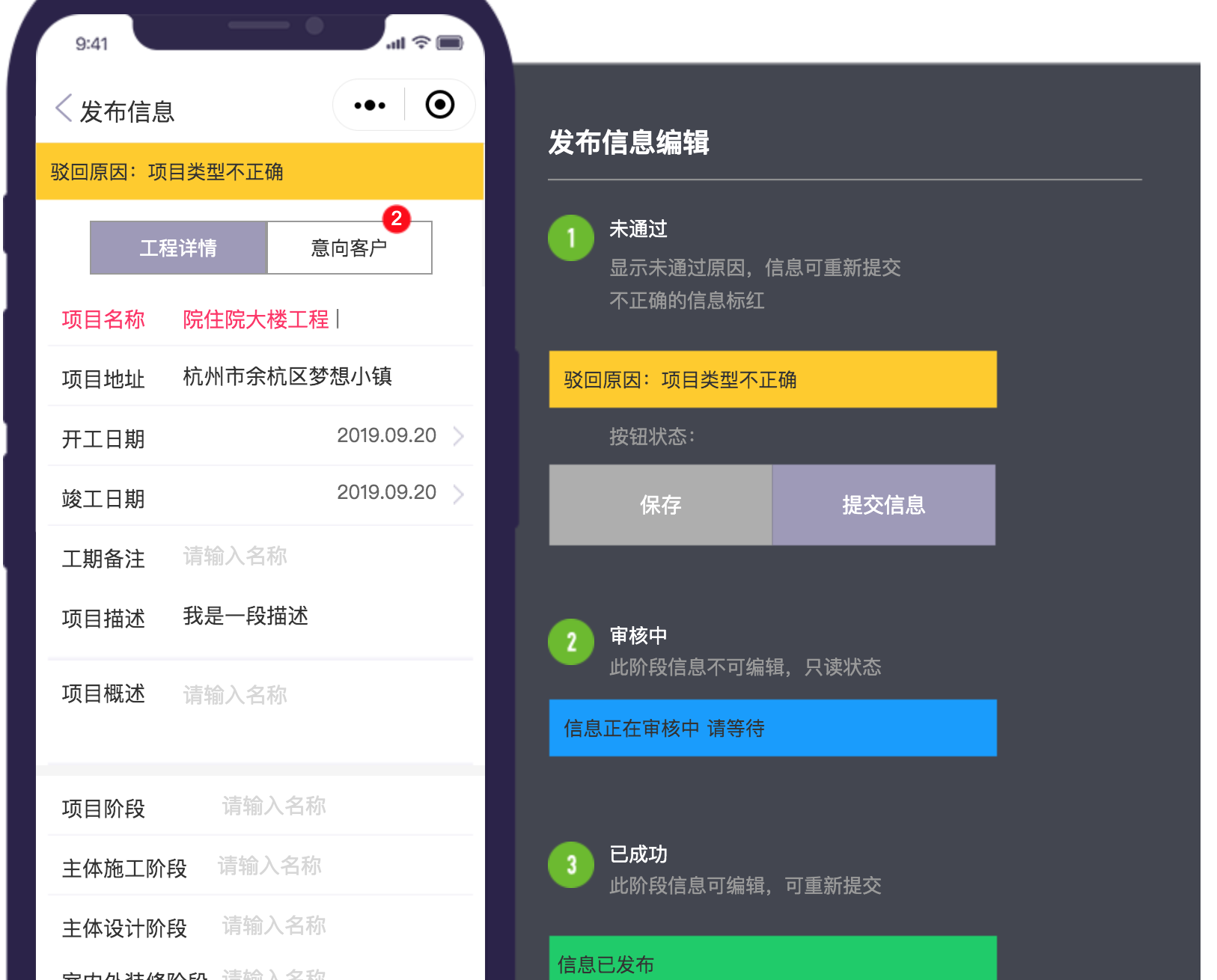Click the green step 2 circle
1217x980 pixels.
pos(571,642)
